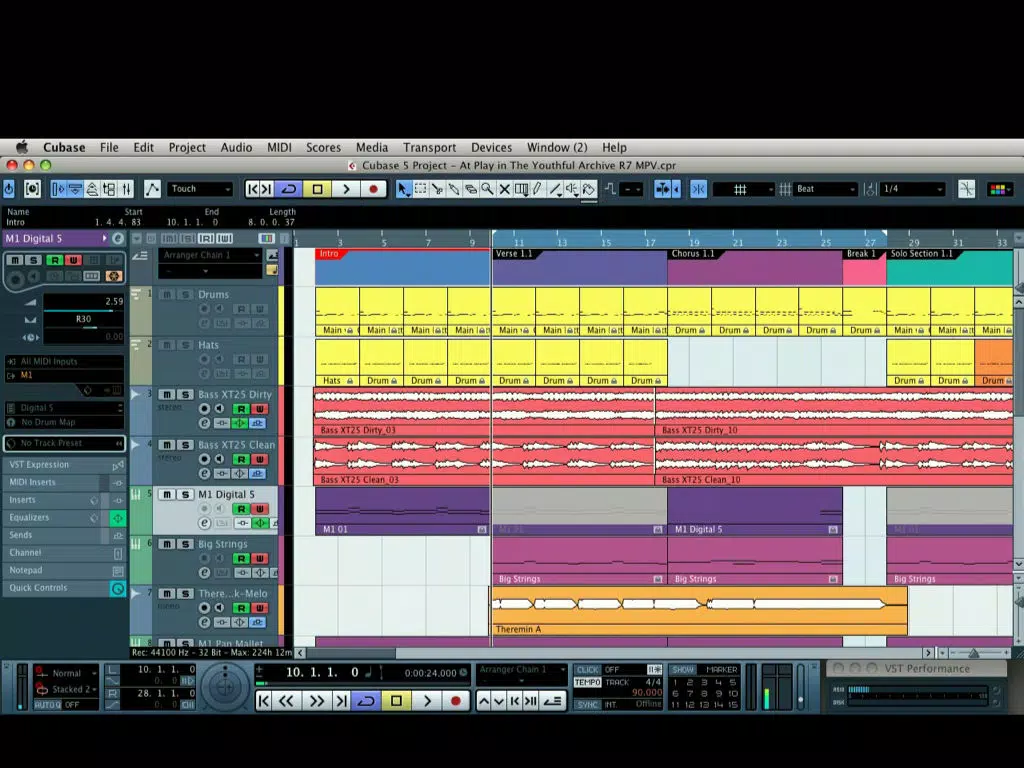
Task: Select the Glue tool
Action: click(x=454, y=189)
